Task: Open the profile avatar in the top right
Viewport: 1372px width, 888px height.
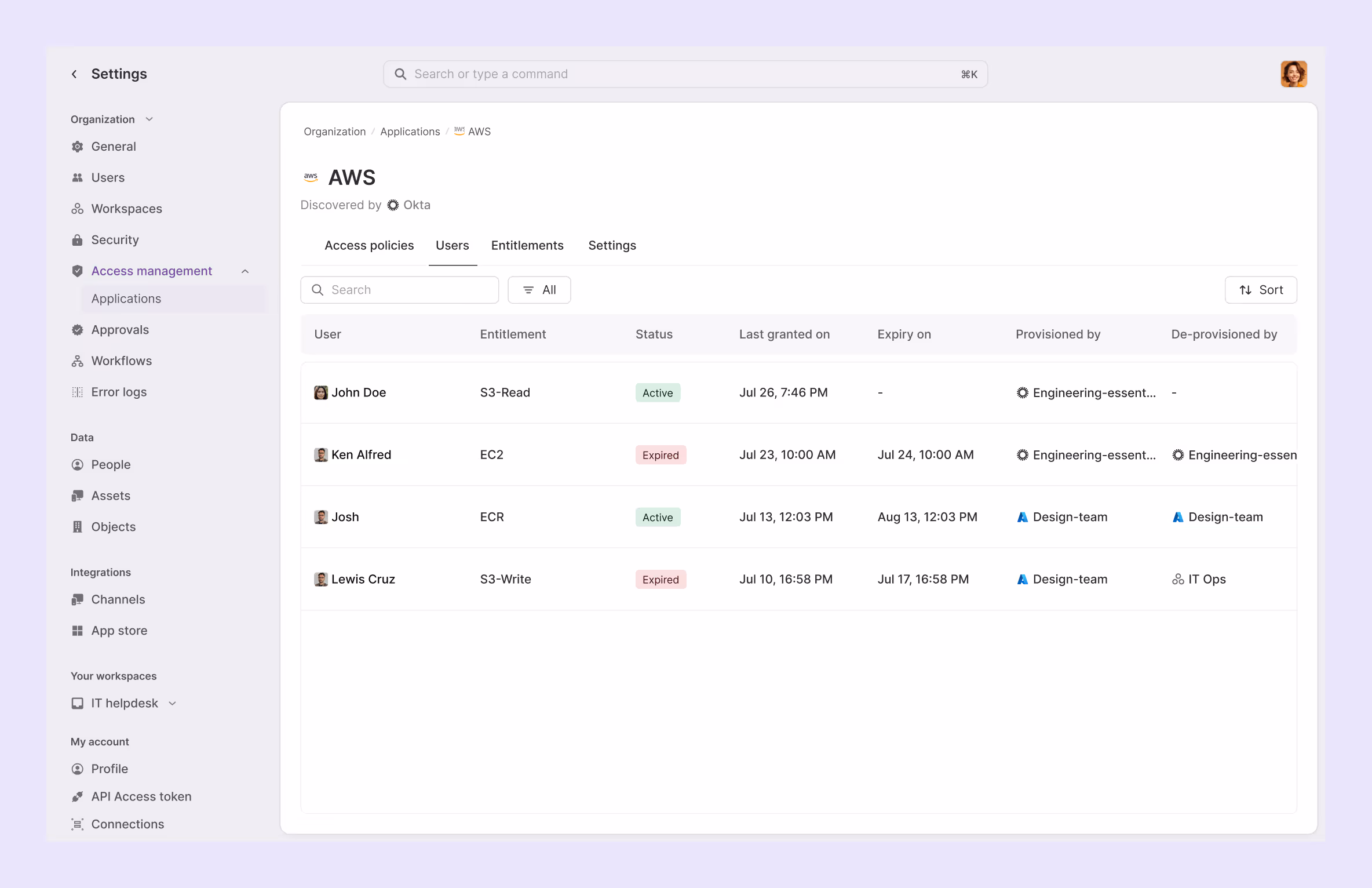Action: [1294, 74]
